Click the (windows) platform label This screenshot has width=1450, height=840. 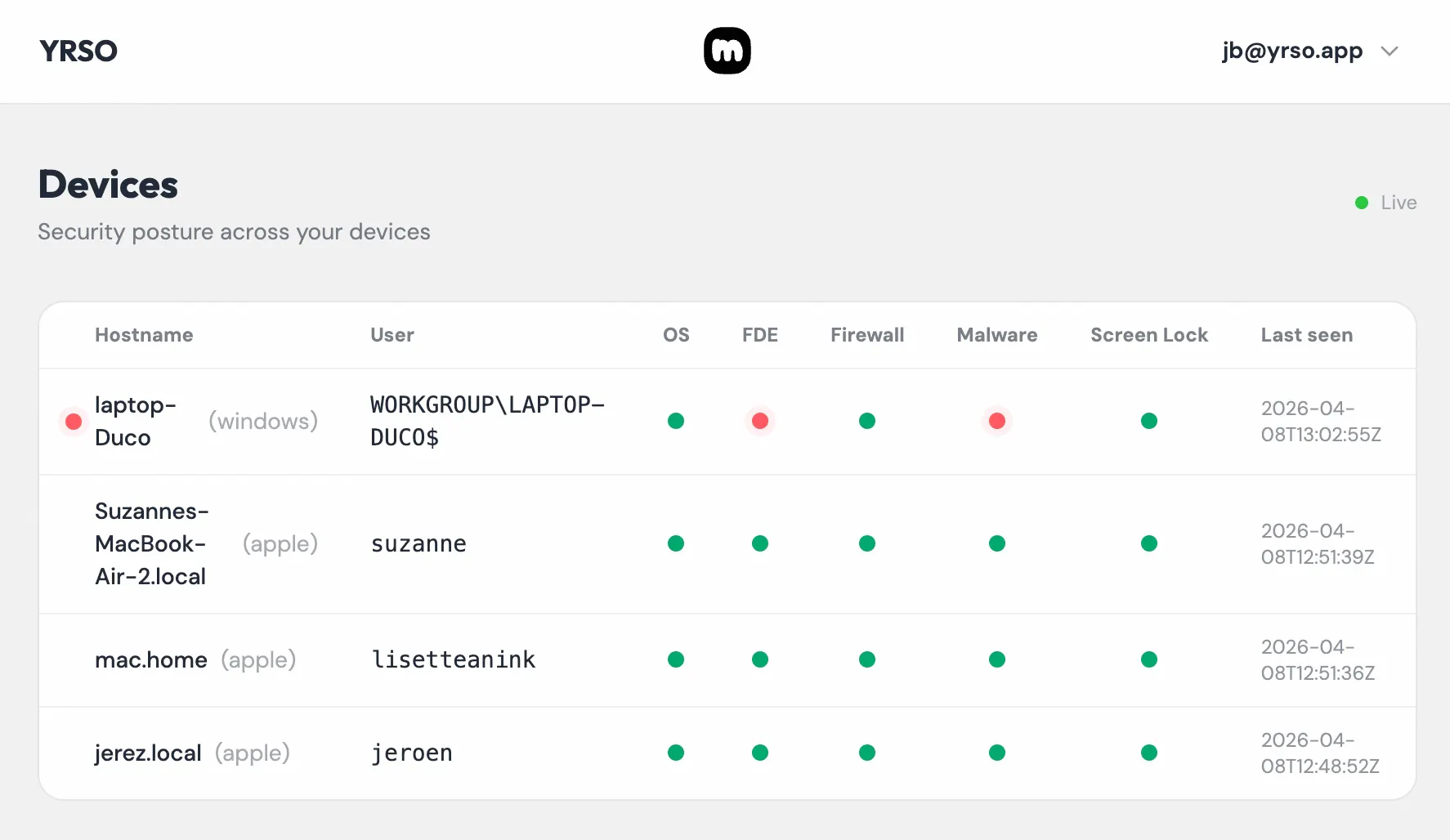[x=263, y=421]
